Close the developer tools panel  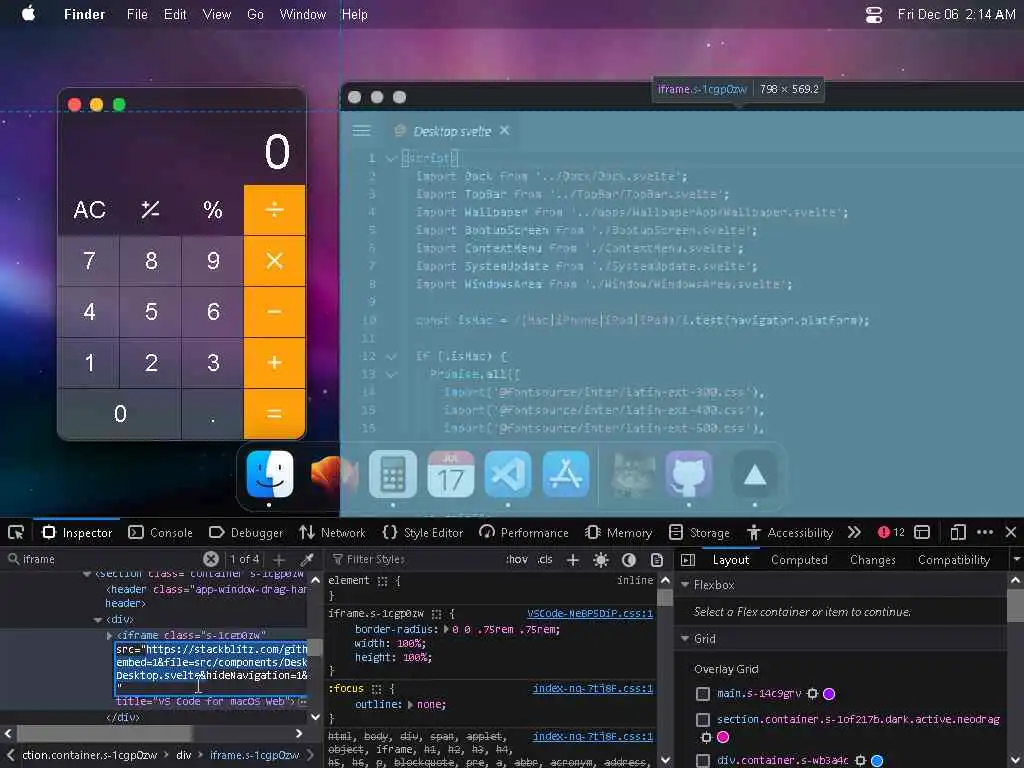(1011, 532)
